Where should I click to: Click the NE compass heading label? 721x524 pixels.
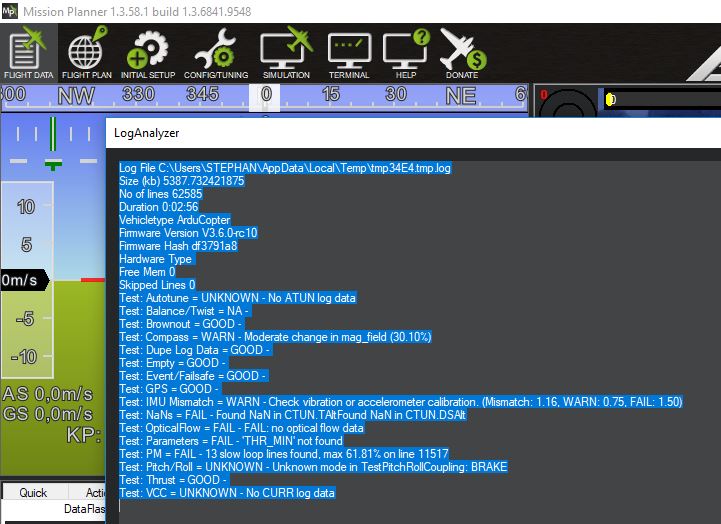(461, 96)
